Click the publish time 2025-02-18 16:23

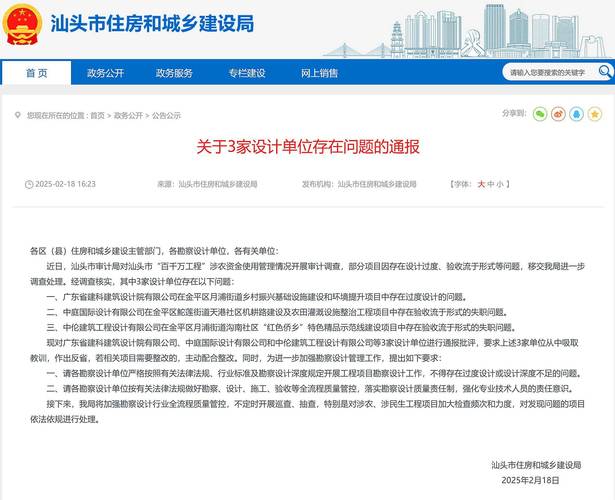pyautogui.click(x=66, y=184)
